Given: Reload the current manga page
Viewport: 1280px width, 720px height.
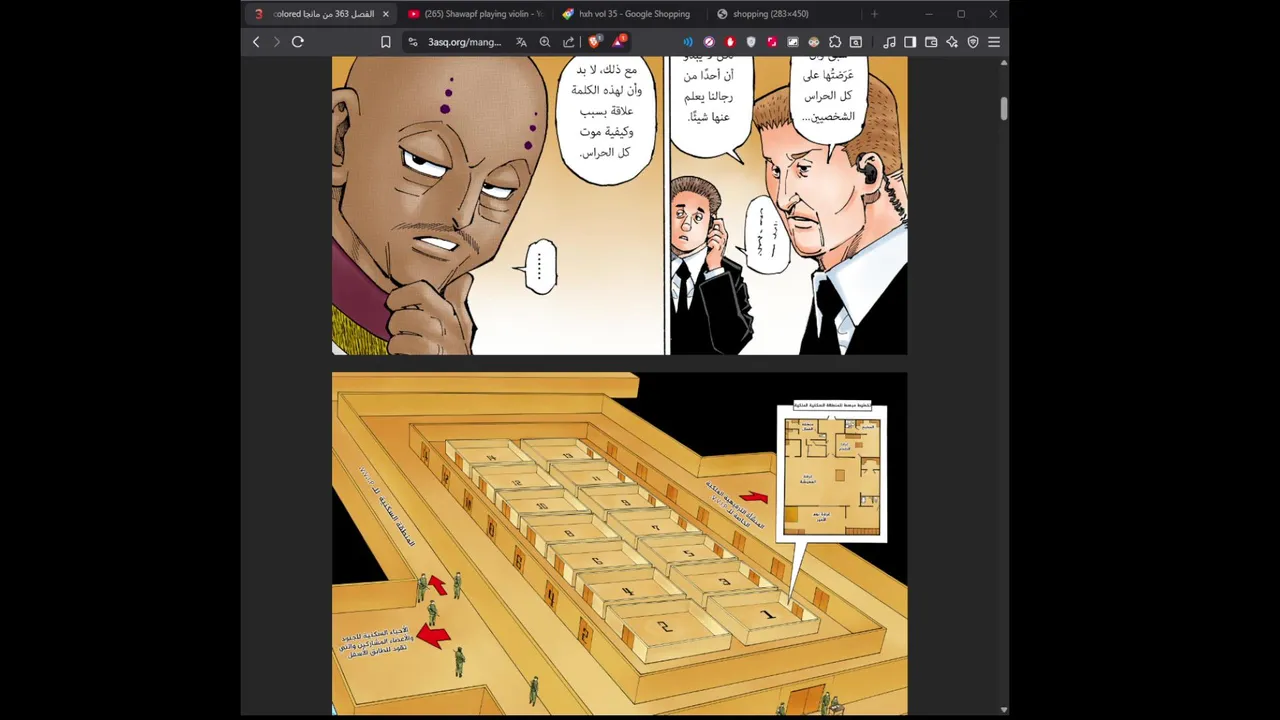Looking at the screenshot, I should 298,42.
